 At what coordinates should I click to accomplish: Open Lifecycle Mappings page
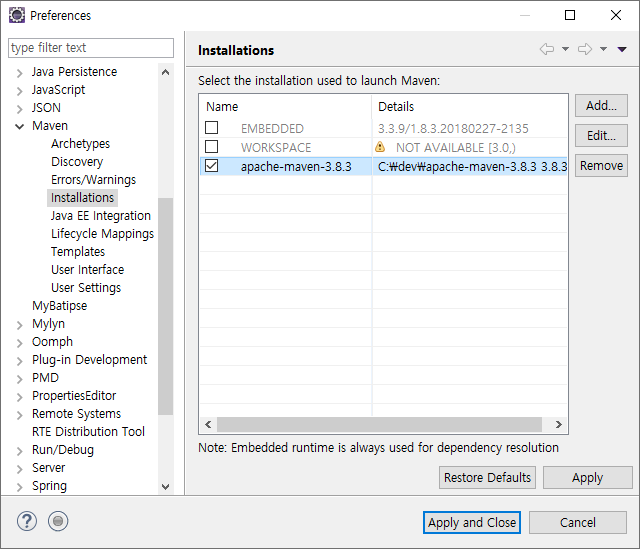[x=102, y=233]
